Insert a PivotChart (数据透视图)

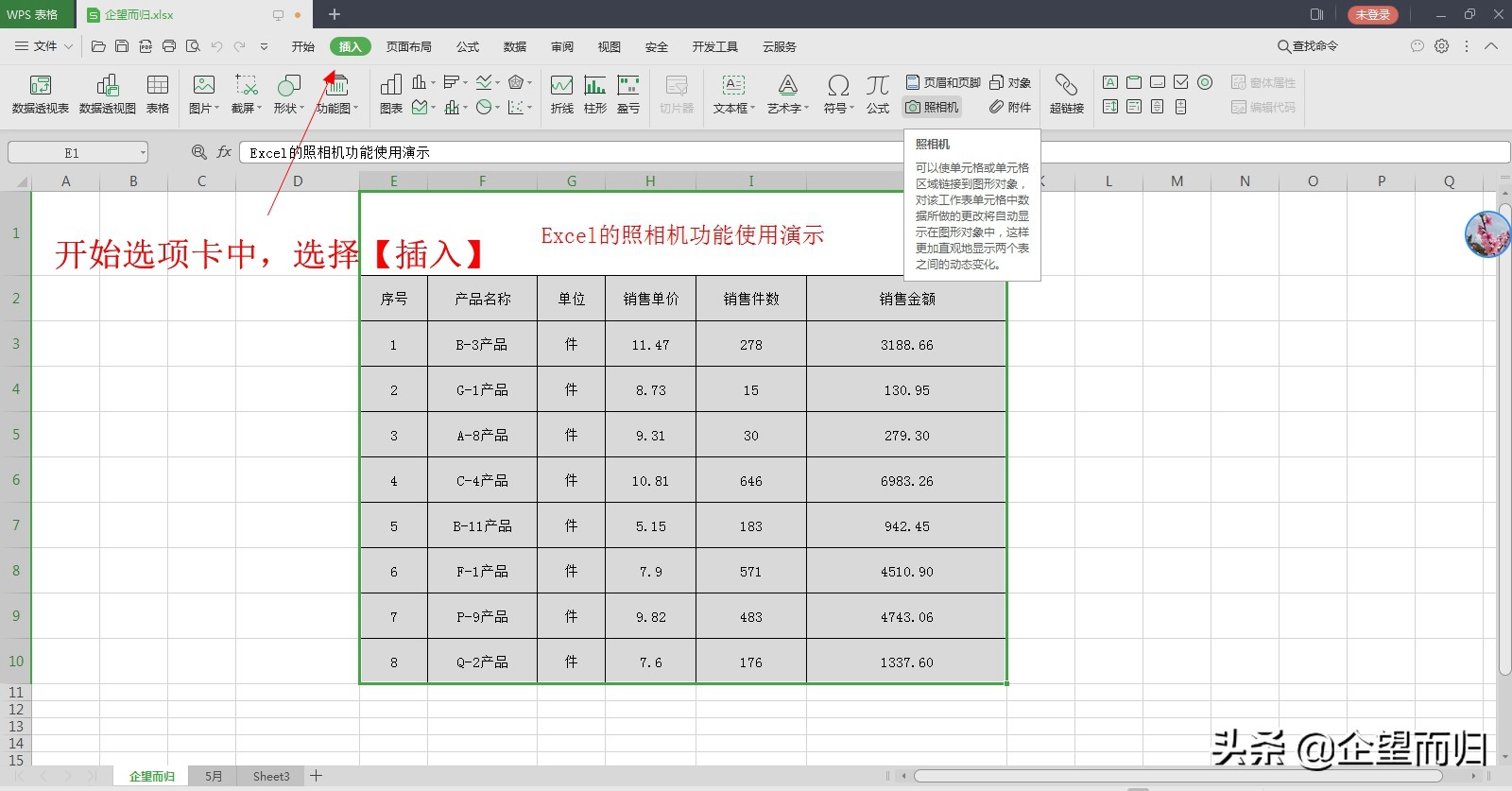pyautogui.click(x=108, y=95)
